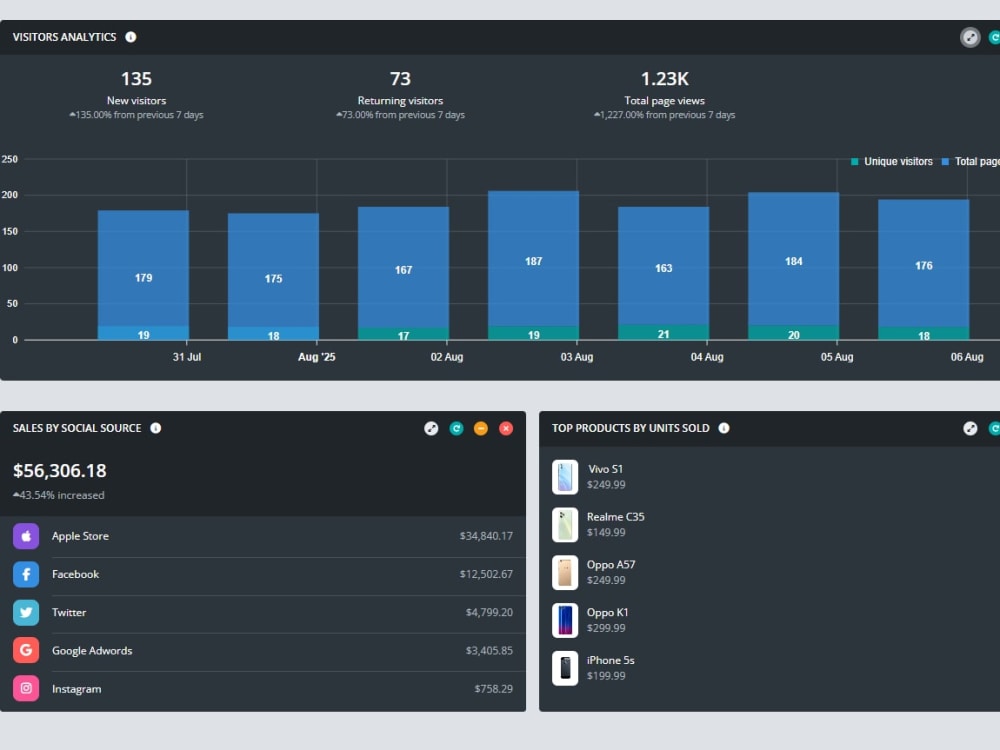
Task: Toggle Total page views legend series
Action: click(x=971, y=161)
